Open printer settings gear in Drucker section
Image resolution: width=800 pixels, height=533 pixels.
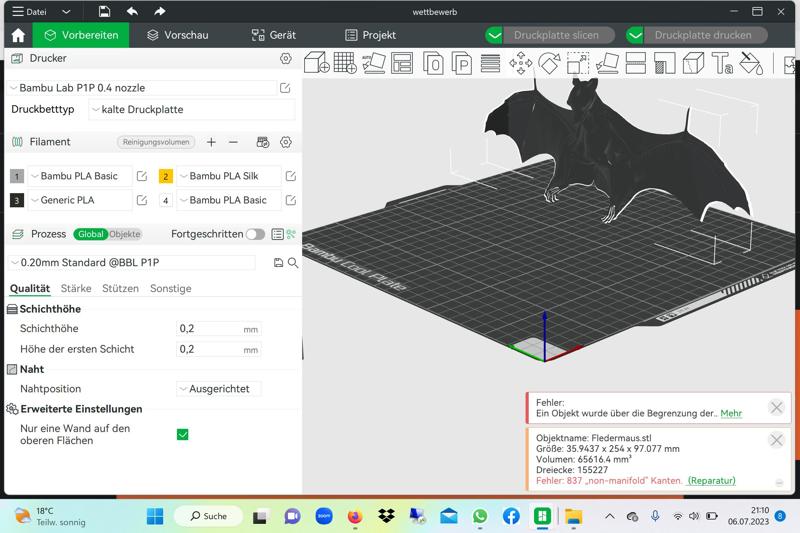click(286, 59)
